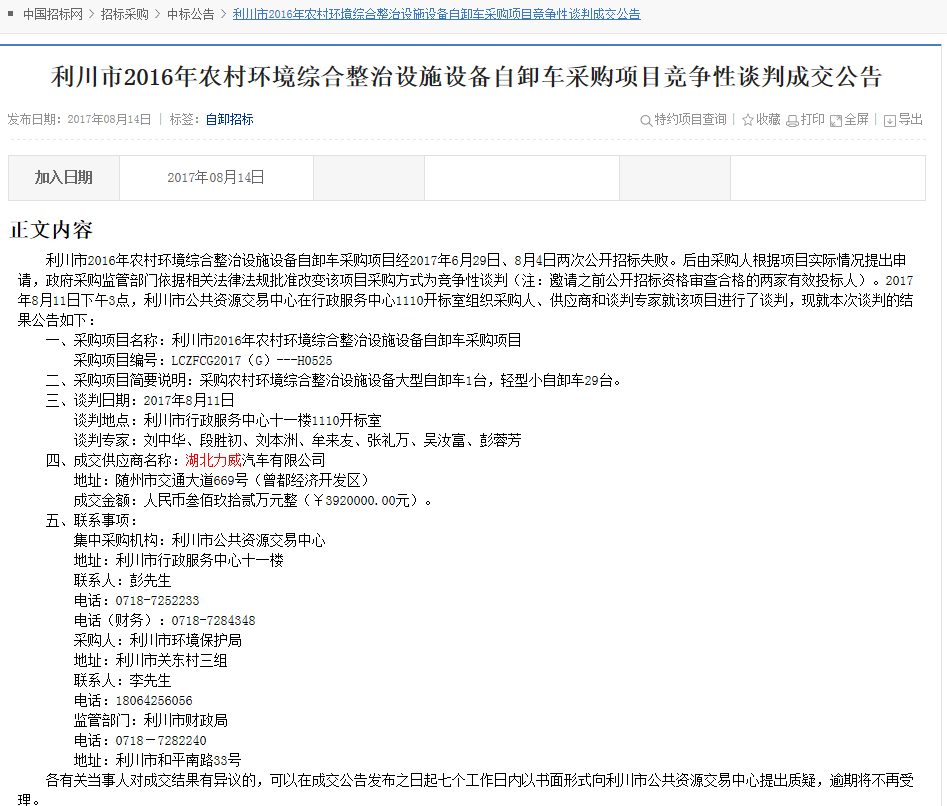Click the magnifier icon for 特约项目查询
947x806 pixels.
coord(646,120)
